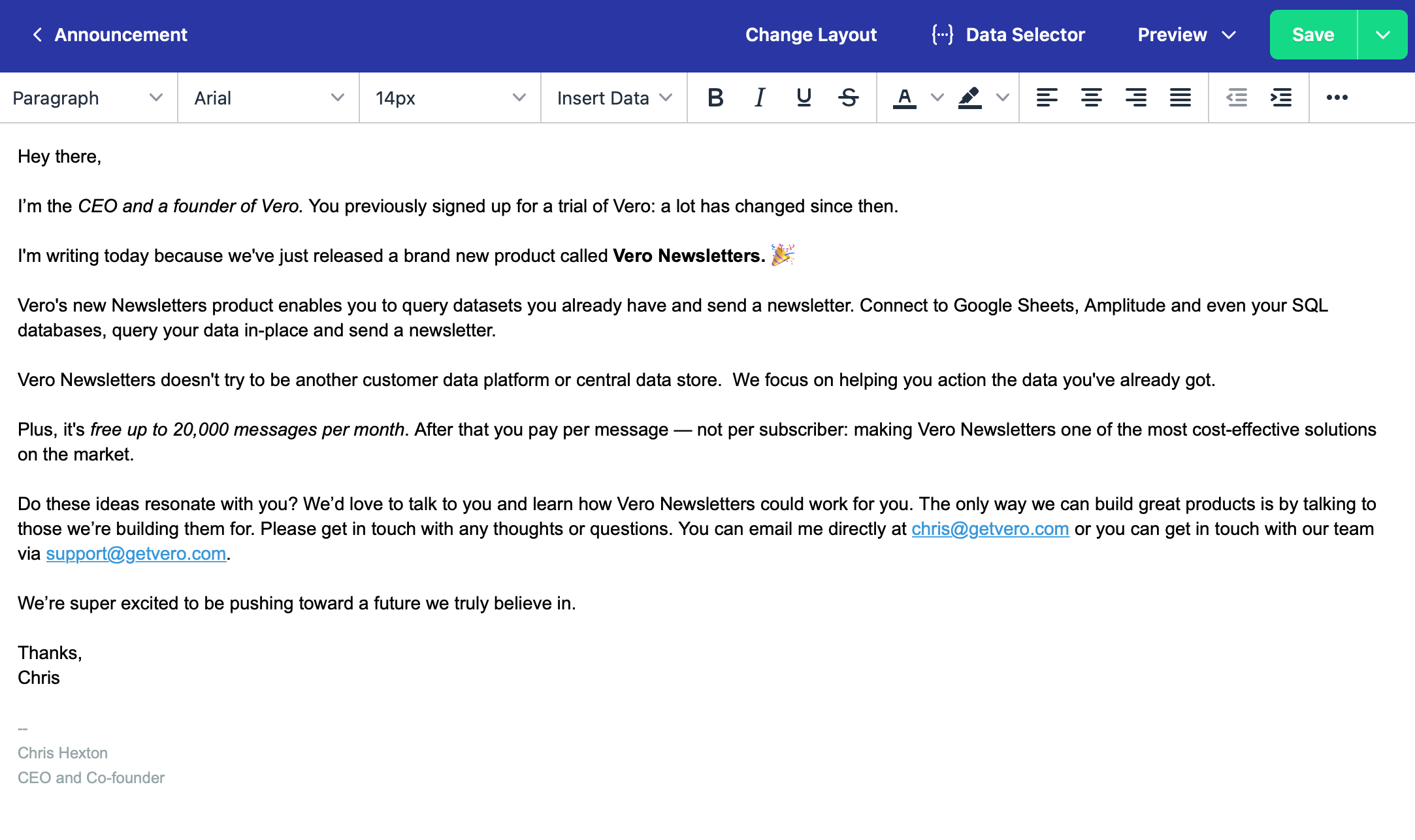Screen dimensions: 1415x840
Task: Decrease paragraph indent
Action: (x=1237, y=98)
